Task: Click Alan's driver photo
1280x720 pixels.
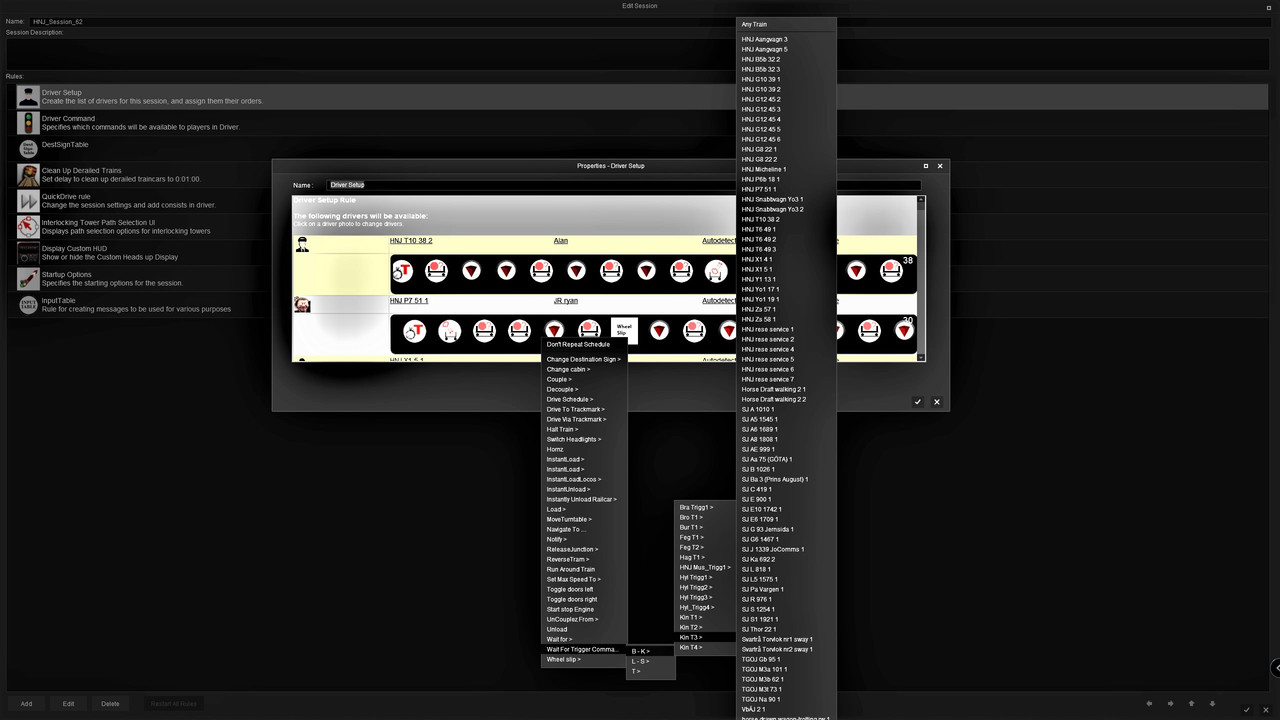Action: pyautogui.click(x=302, y=244)
